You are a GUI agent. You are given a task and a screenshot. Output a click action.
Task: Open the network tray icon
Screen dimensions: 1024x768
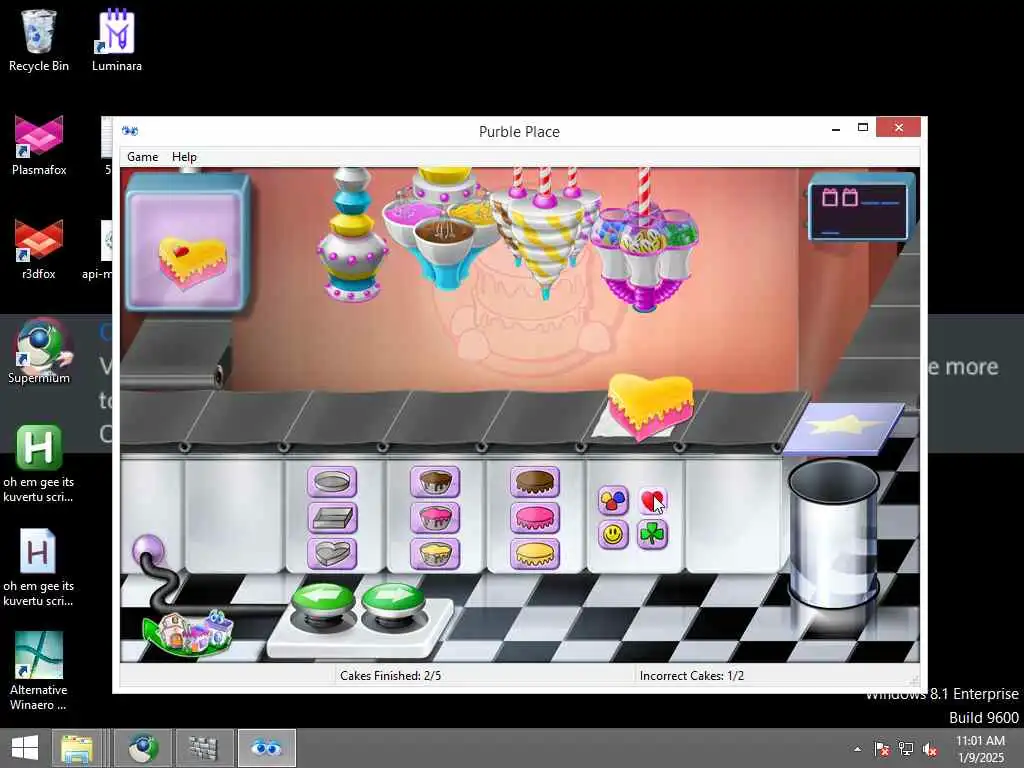[x=906, y=749]
